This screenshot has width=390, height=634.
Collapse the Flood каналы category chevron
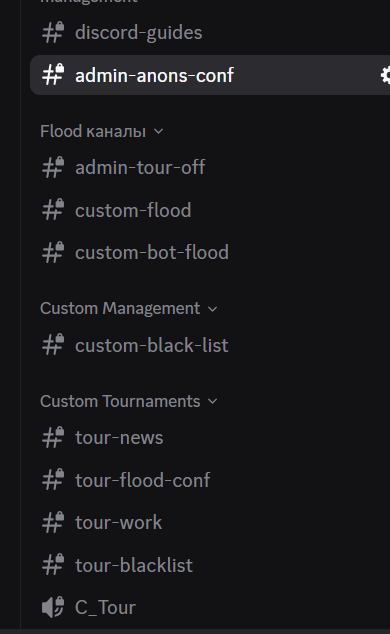[158, 131]
